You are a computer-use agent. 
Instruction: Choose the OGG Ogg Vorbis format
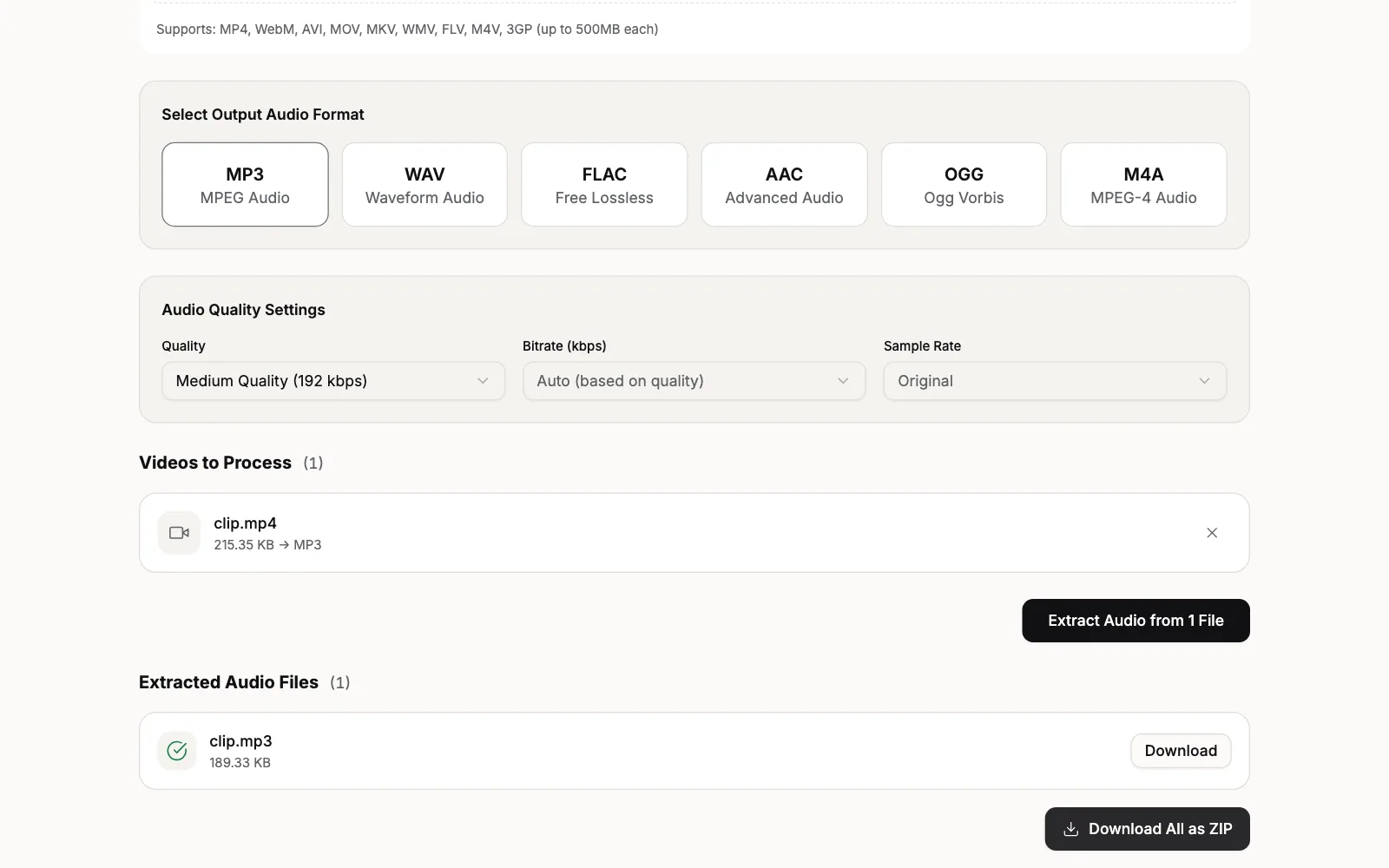[964, 185]
